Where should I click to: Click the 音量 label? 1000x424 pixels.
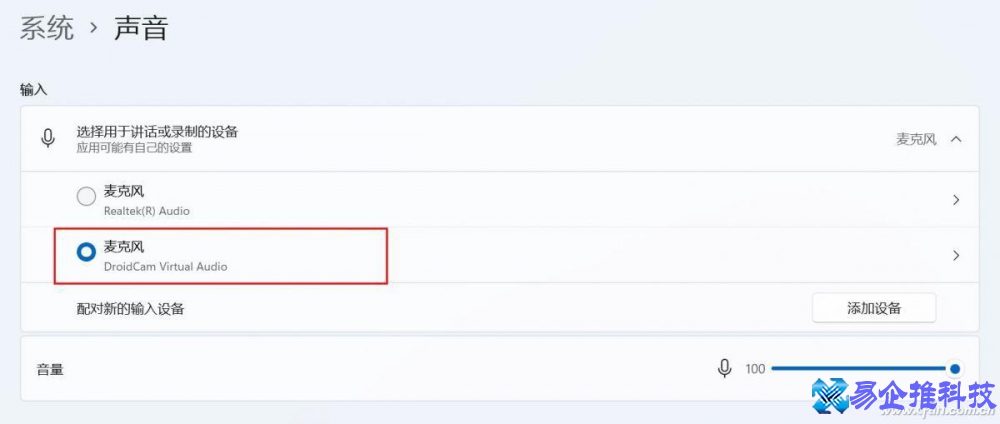pos(50,369)
